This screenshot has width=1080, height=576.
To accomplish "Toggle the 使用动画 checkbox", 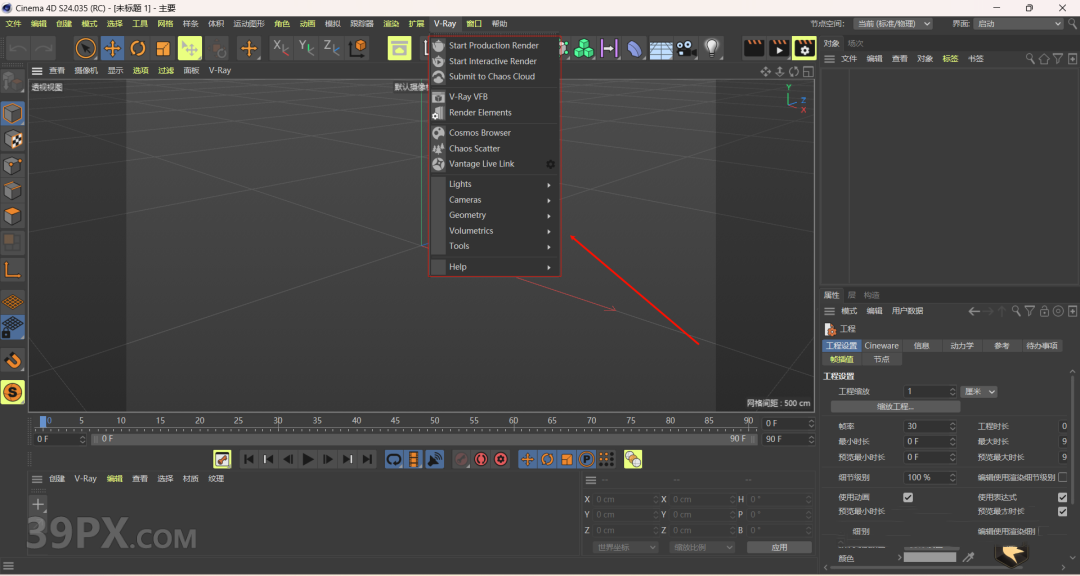I will point(908,497).
